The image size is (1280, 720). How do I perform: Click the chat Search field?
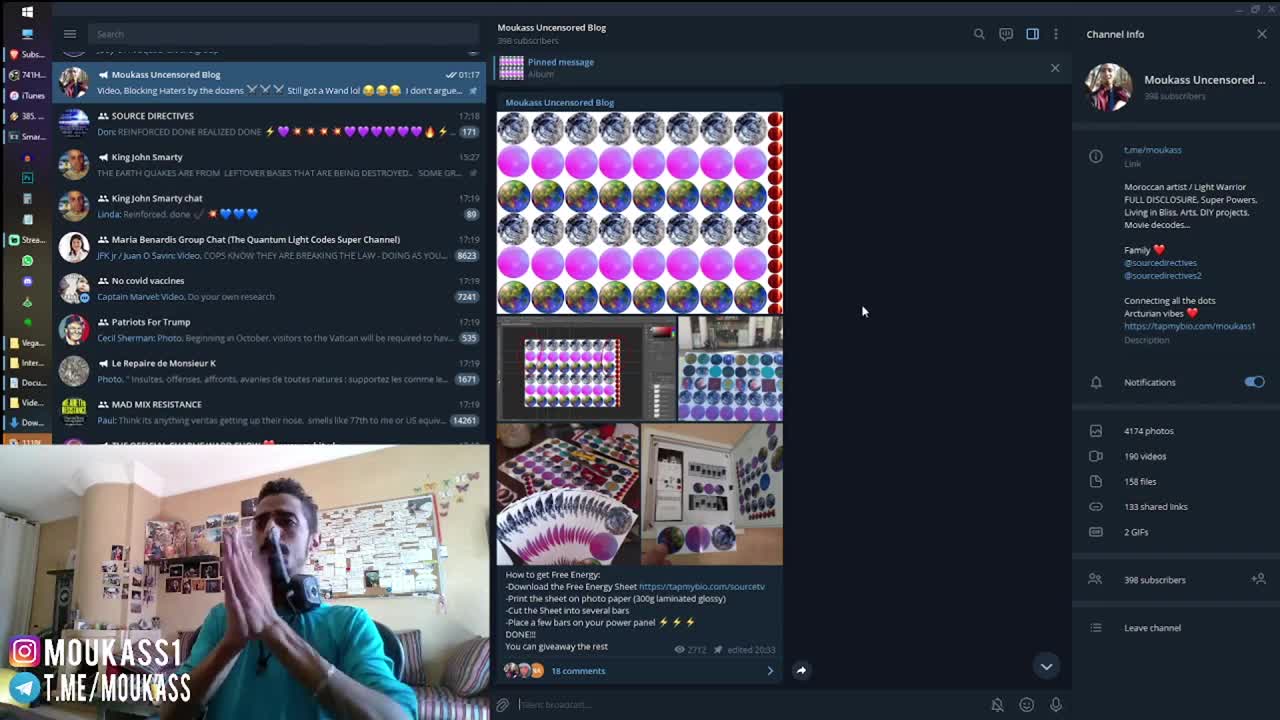[x=283, y=34]
